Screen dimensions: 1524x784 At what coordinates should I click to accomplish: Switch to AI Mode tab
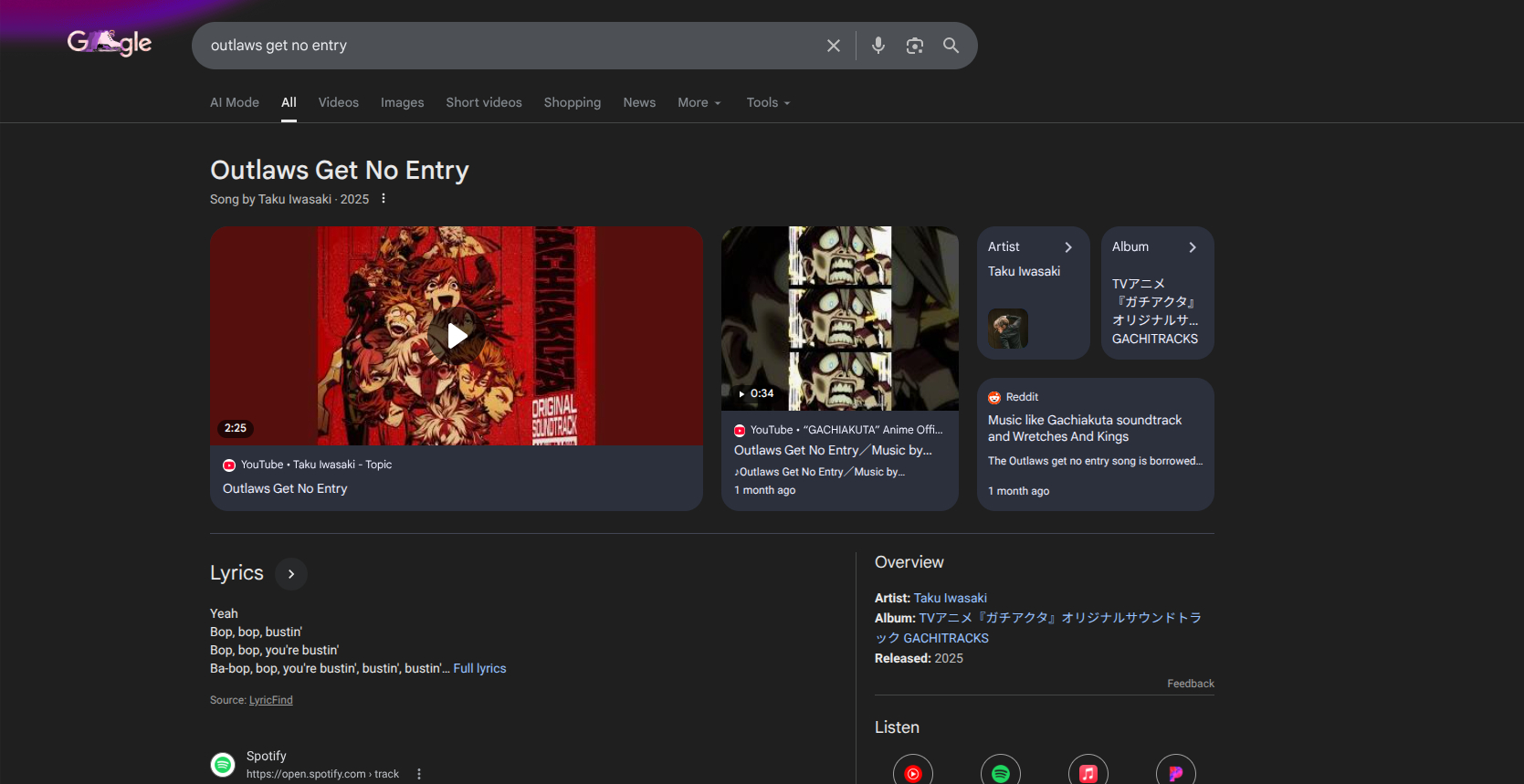[235, 102]
